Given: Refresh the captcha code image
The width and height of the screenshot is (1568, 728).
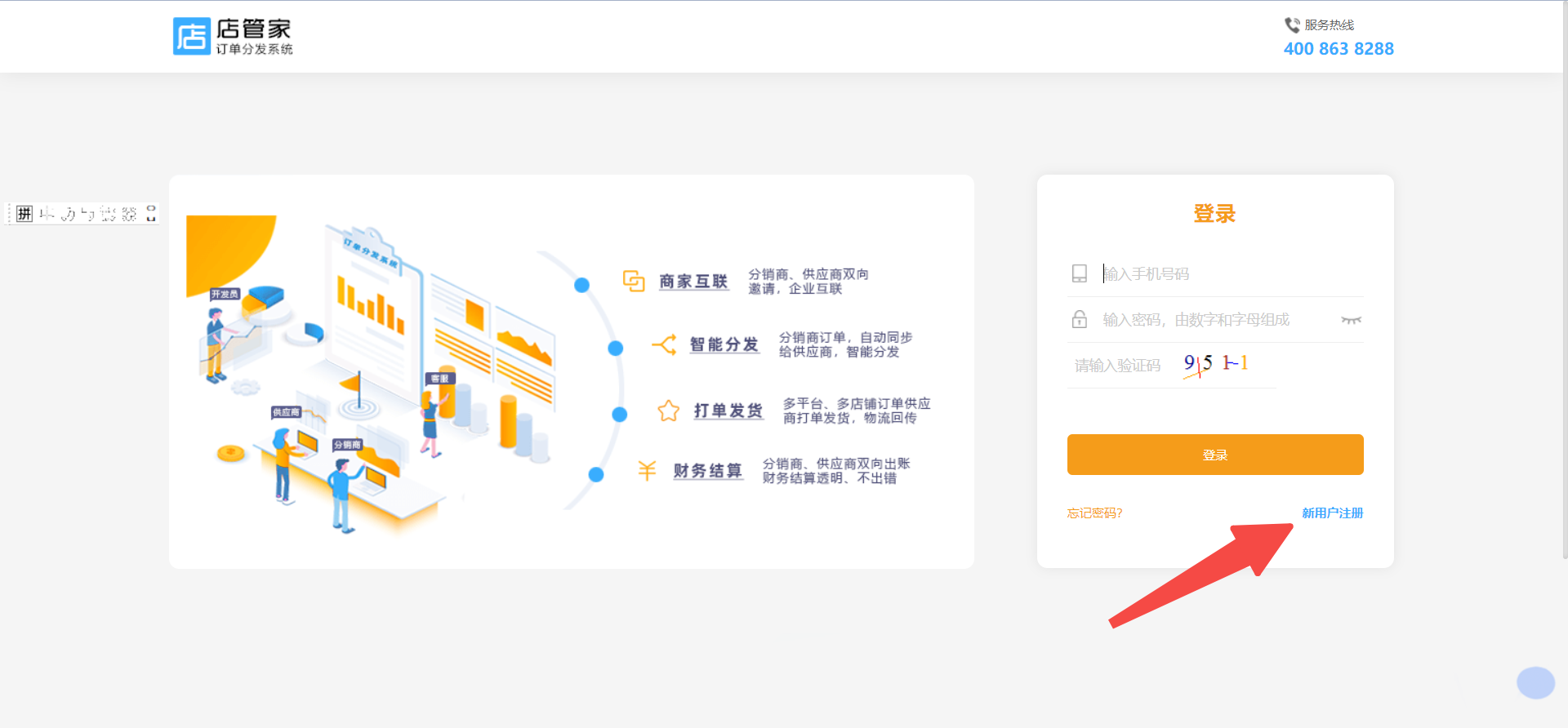Looking at the screenshot, I should tap(1217, 364).
